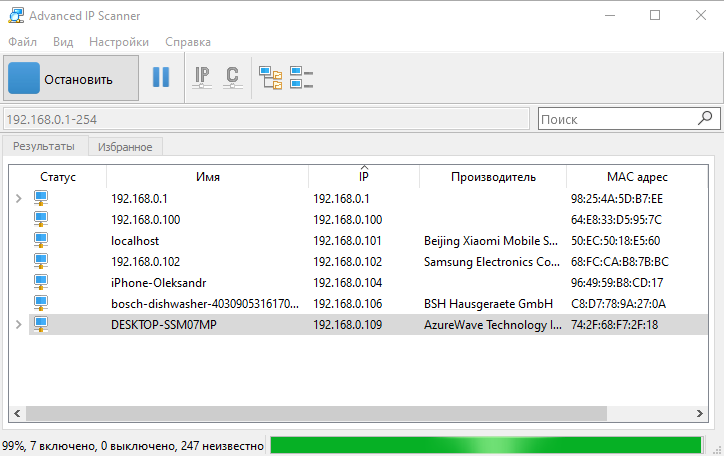This screenshot has height=456, width=724.
Task: Click MAC address 50:EC:50:18:E5:60
Action: [x=615, y=240]
